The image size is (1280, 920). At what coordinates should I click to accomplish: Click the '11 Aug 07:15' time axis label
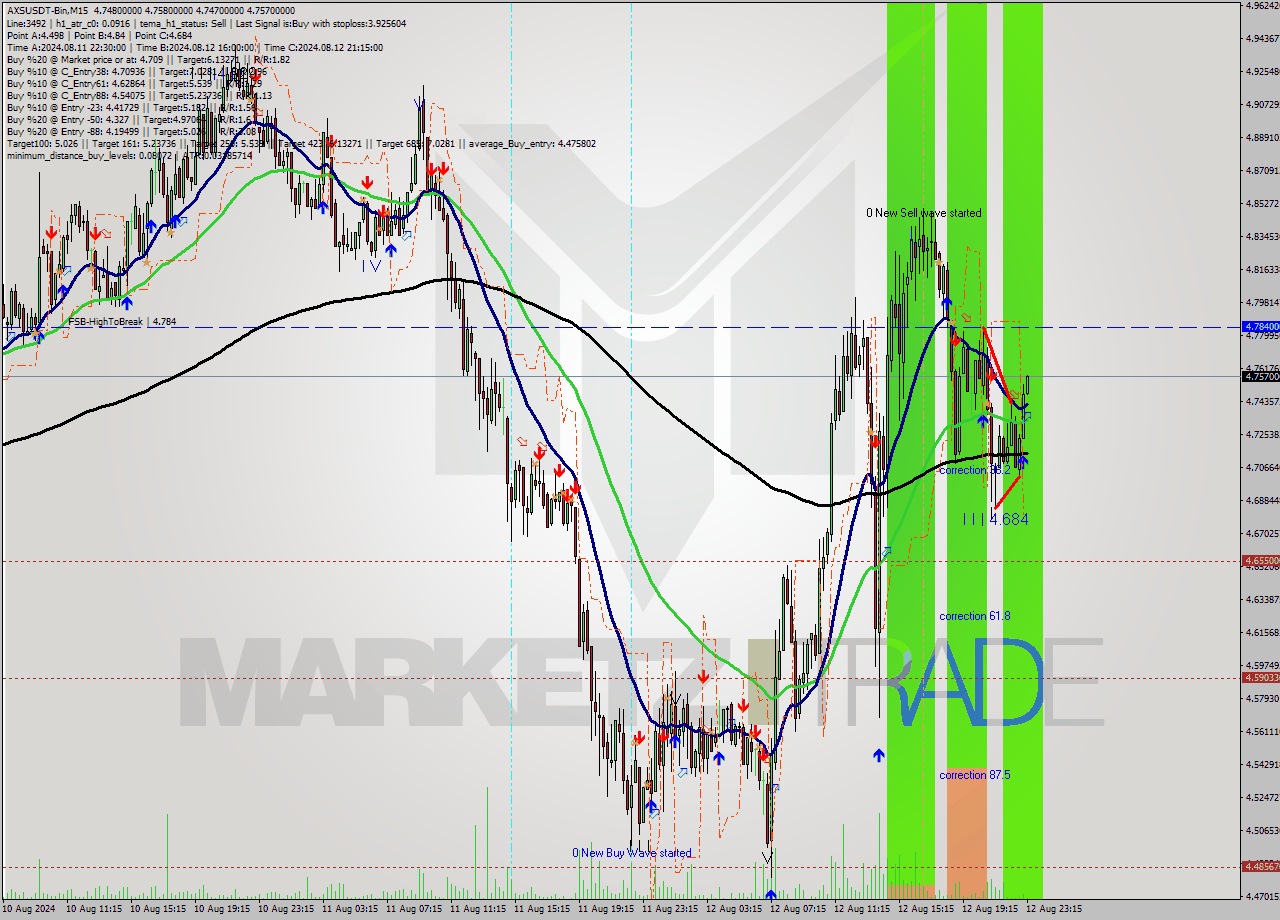click(x=413, y=909)
